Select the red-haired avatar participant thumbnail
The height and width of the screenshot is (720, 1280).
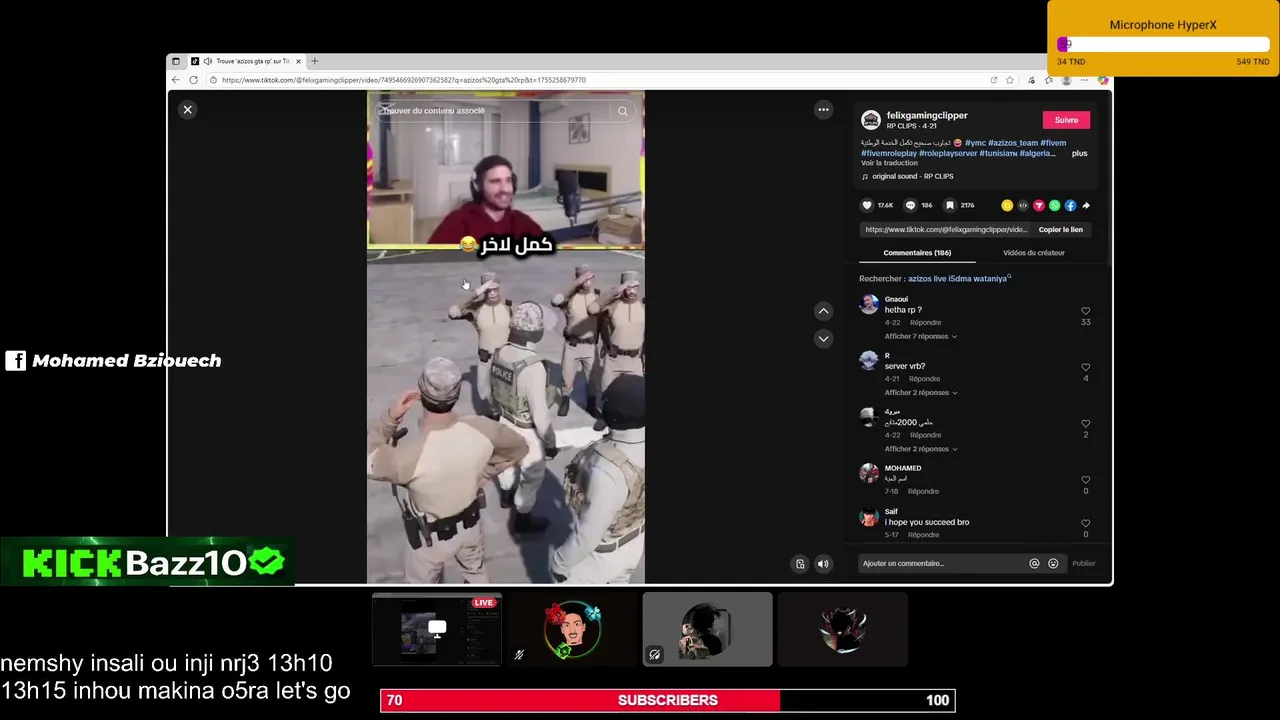point(572,629)
